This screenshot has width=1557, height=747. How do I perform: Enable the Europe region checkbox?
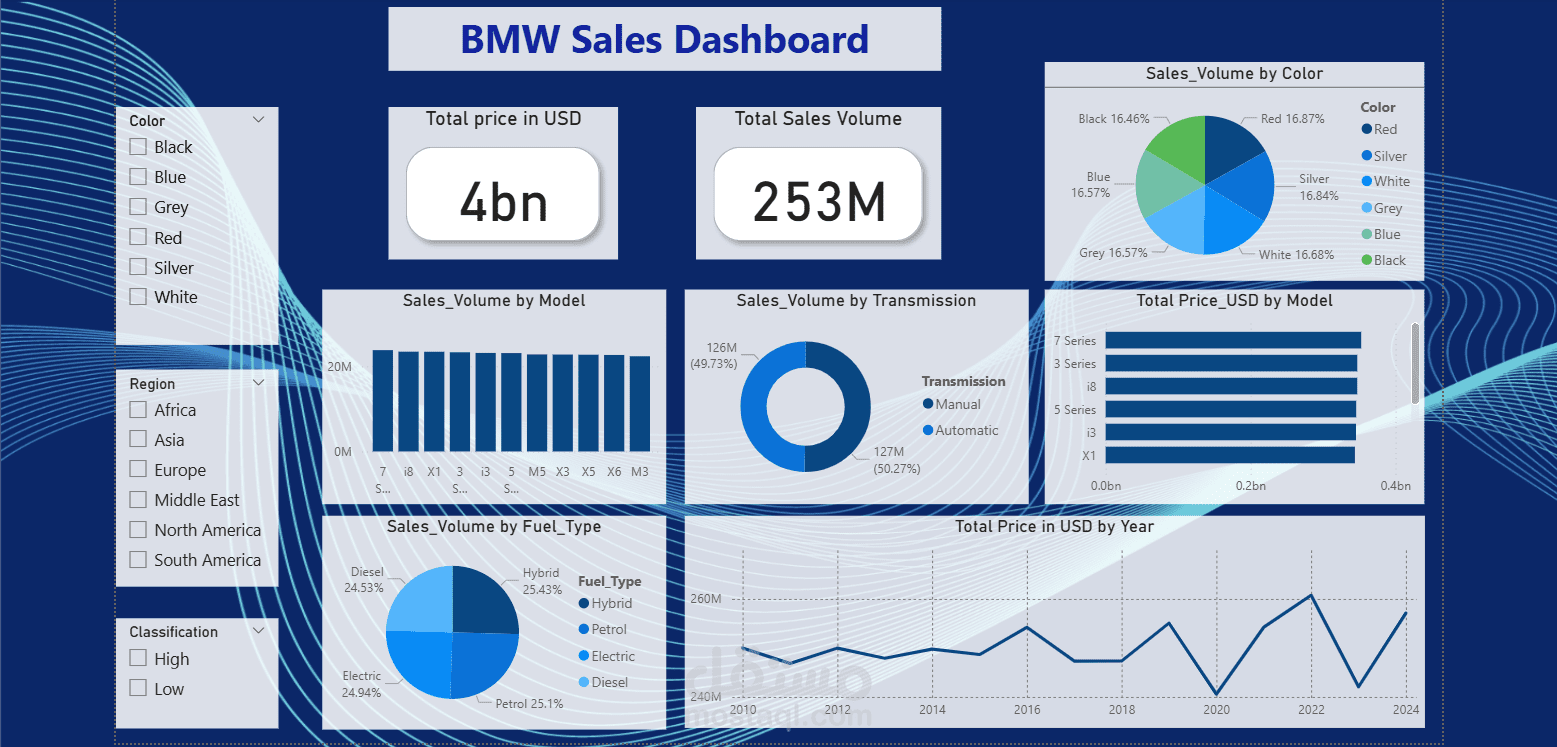pyautogui.click(x=138, y=470)
